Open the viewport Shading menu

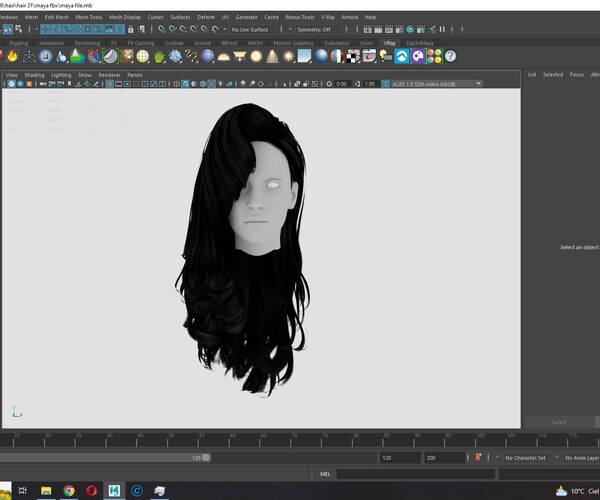pos(34,75)
